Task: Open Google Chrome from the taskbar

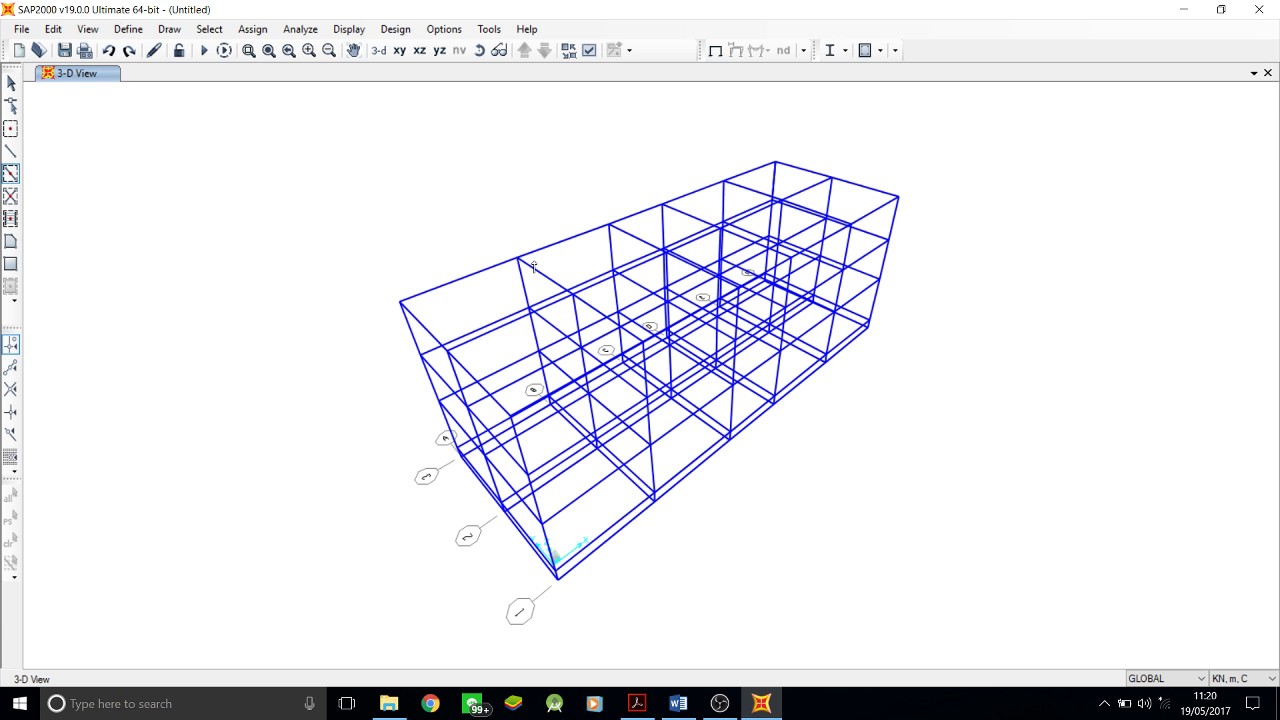Action: coord(430,703)
